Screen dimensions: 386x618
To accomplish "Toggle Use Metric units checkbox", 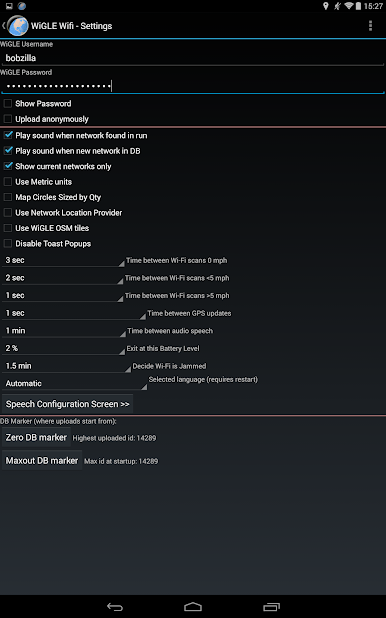I will (x=7, y=182).
